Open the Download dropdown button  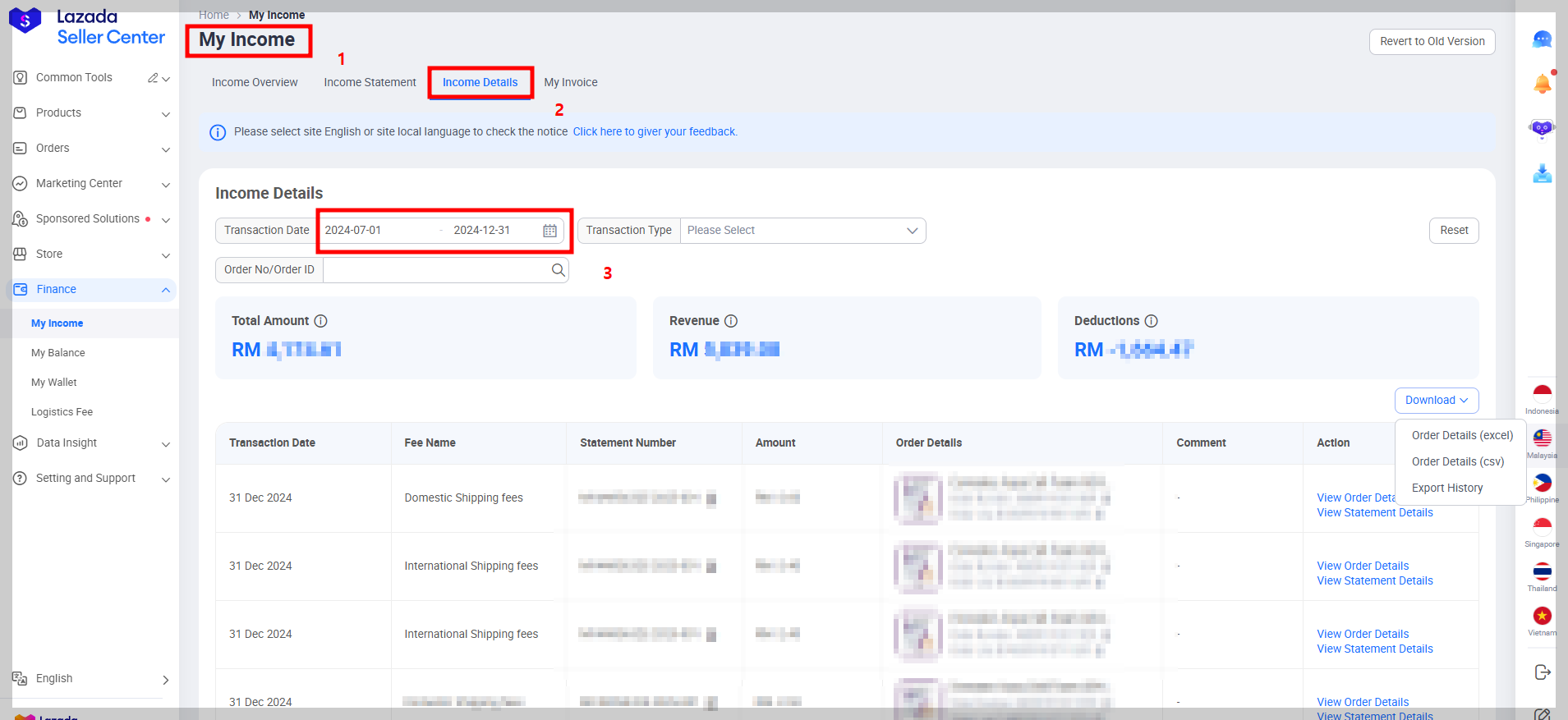click(1437, 400)
